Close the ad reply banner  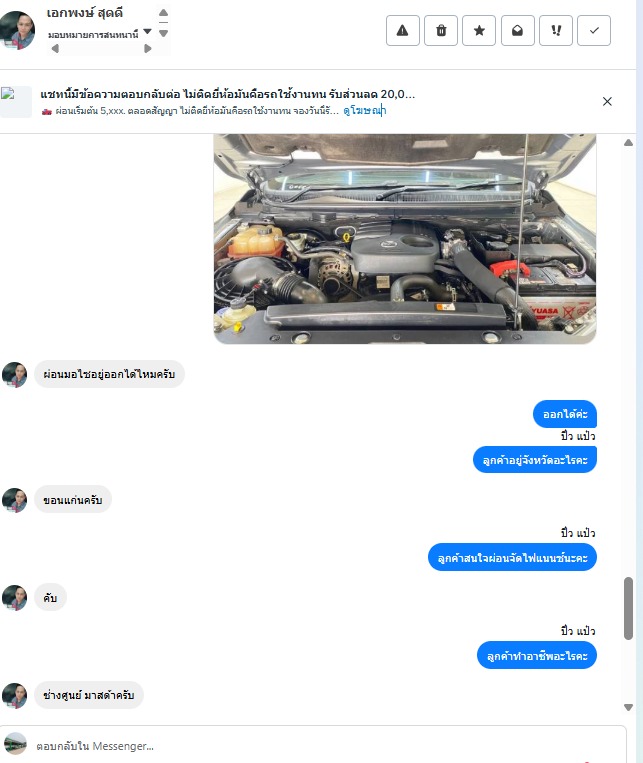pyautogui.click(x=607, y=101)
